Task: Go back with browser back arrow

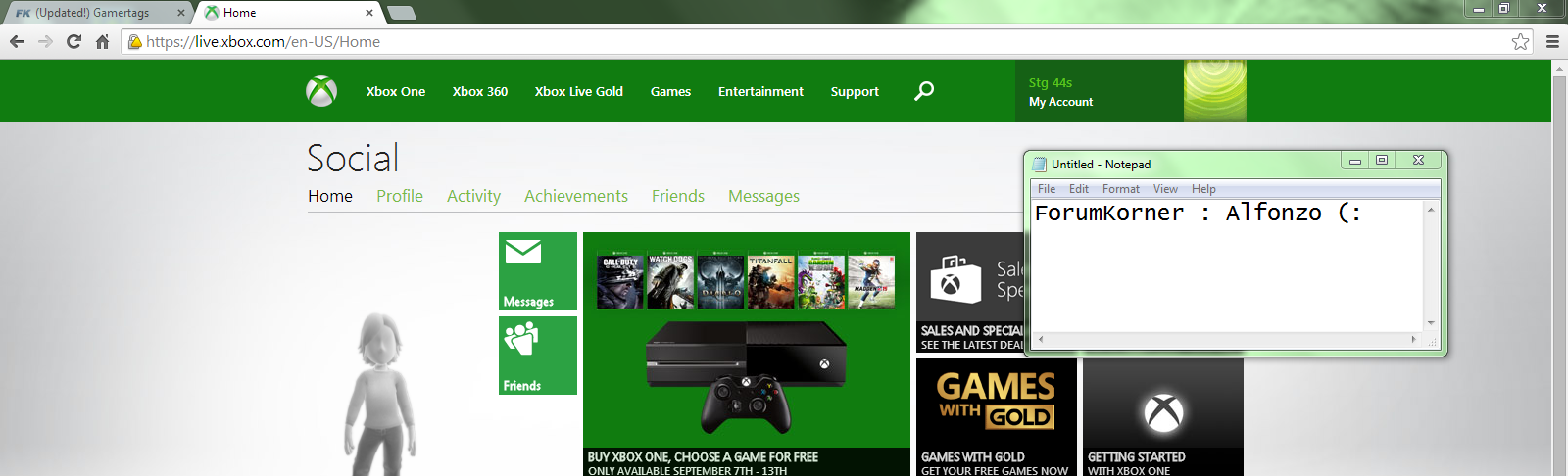Action: 17,41
